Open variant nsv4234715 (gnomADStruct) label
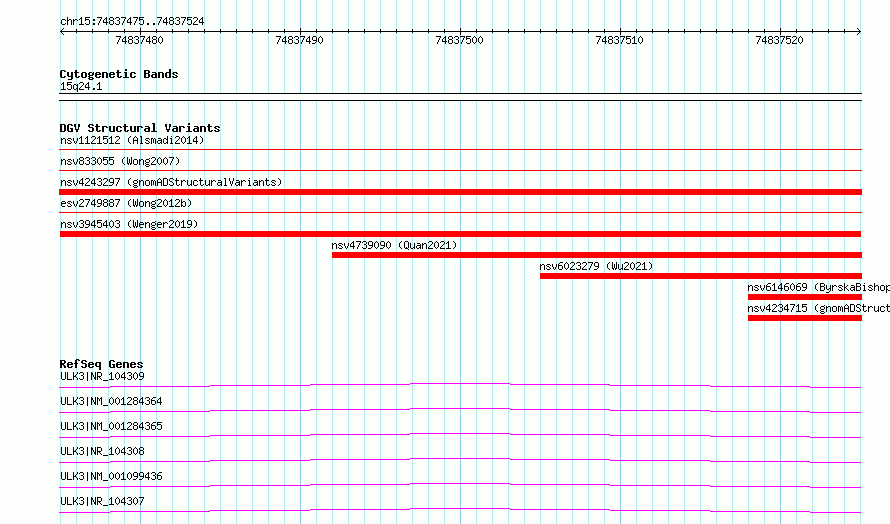Screen dimensions: 890x524 (x=818, y=308)
